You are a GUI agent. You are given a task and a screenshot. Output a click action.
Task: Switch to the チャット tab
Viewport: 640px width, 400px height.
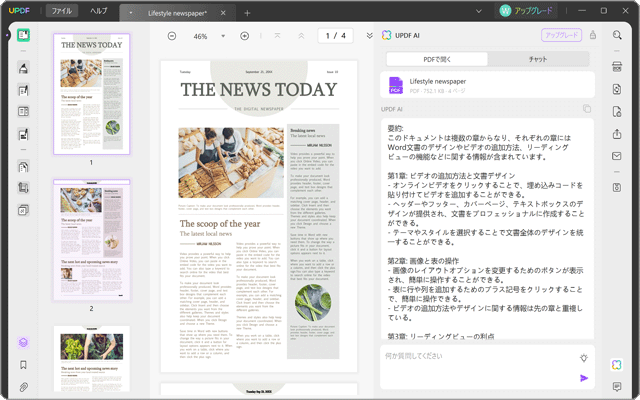(x=540, y=60)
